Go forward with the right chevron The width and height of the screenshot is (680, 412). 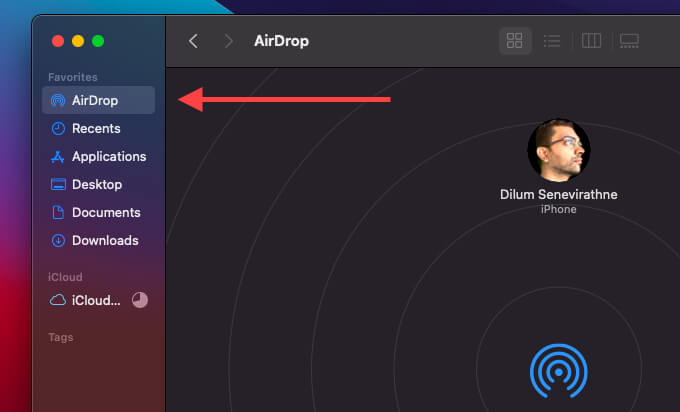pyautogui.click(x=229, y=41)
